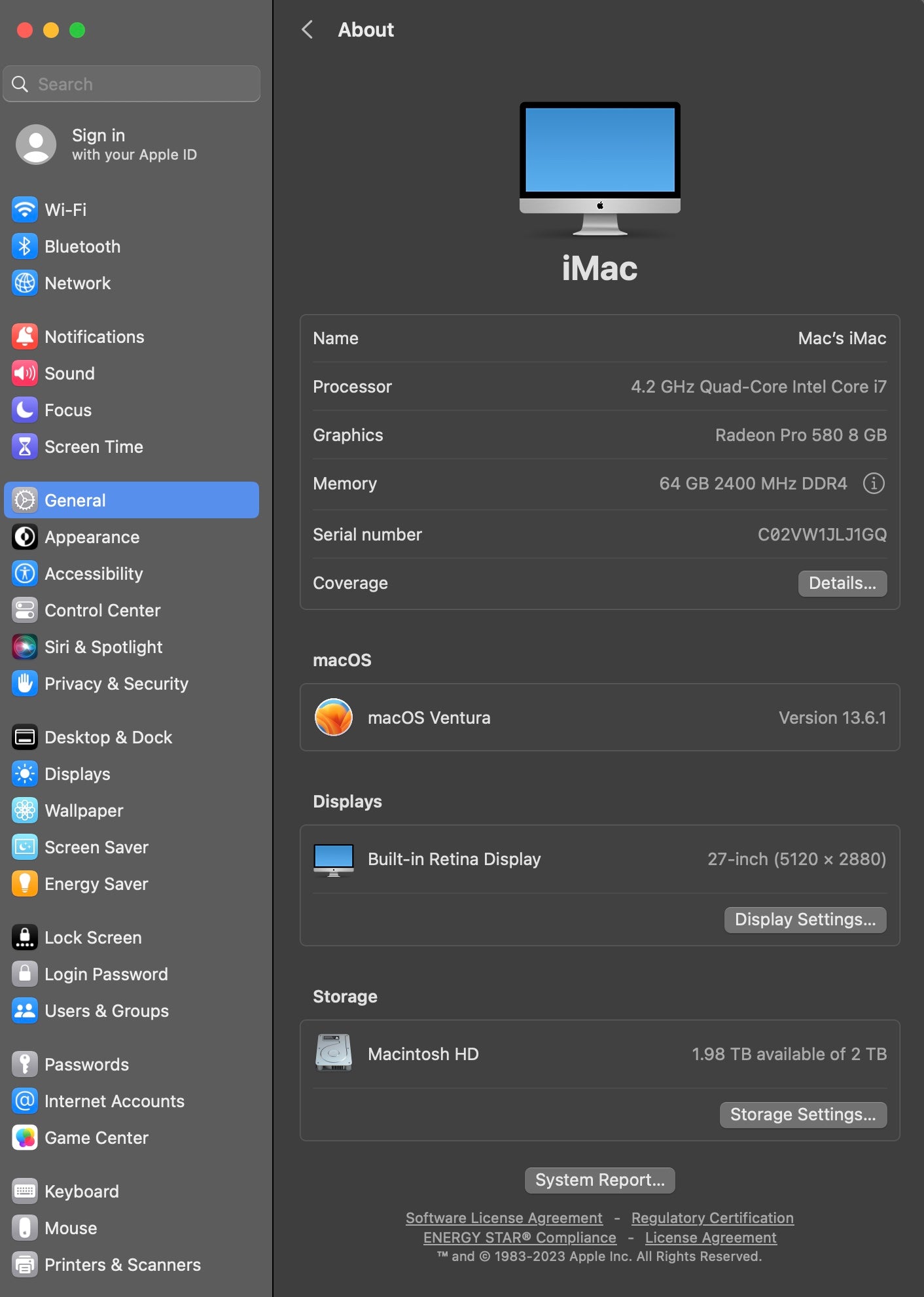This screenshot has width=924, height=1297.
Task: Switch to Desktop & Dock settings
Action: tap(108, 737)
